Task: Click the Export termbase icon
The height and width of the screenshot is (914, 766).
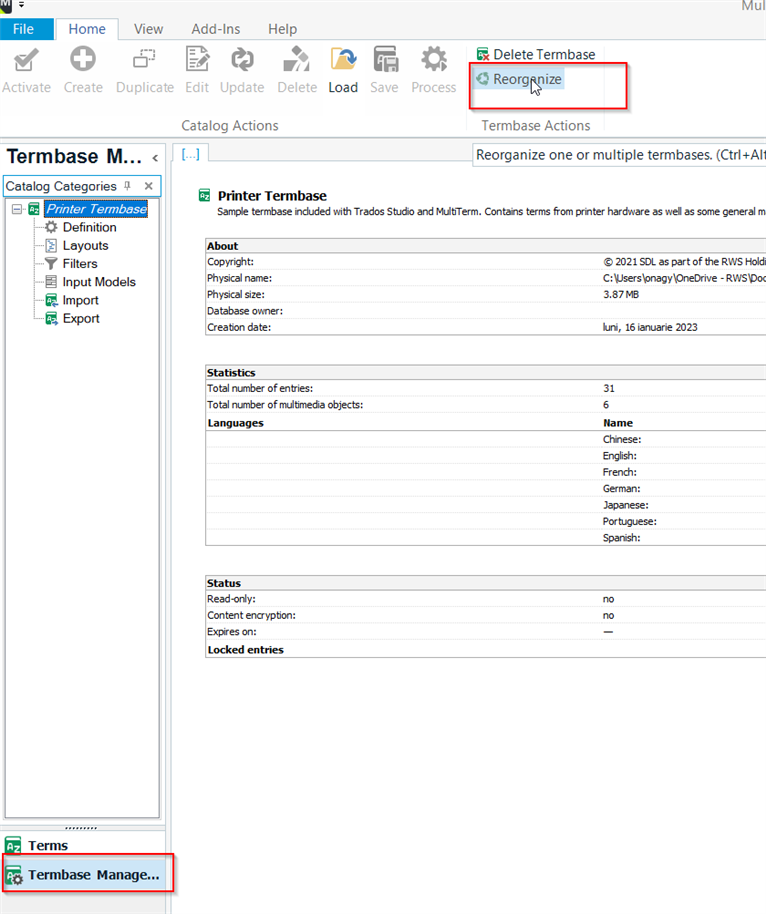Action: [x=51, y=318]
